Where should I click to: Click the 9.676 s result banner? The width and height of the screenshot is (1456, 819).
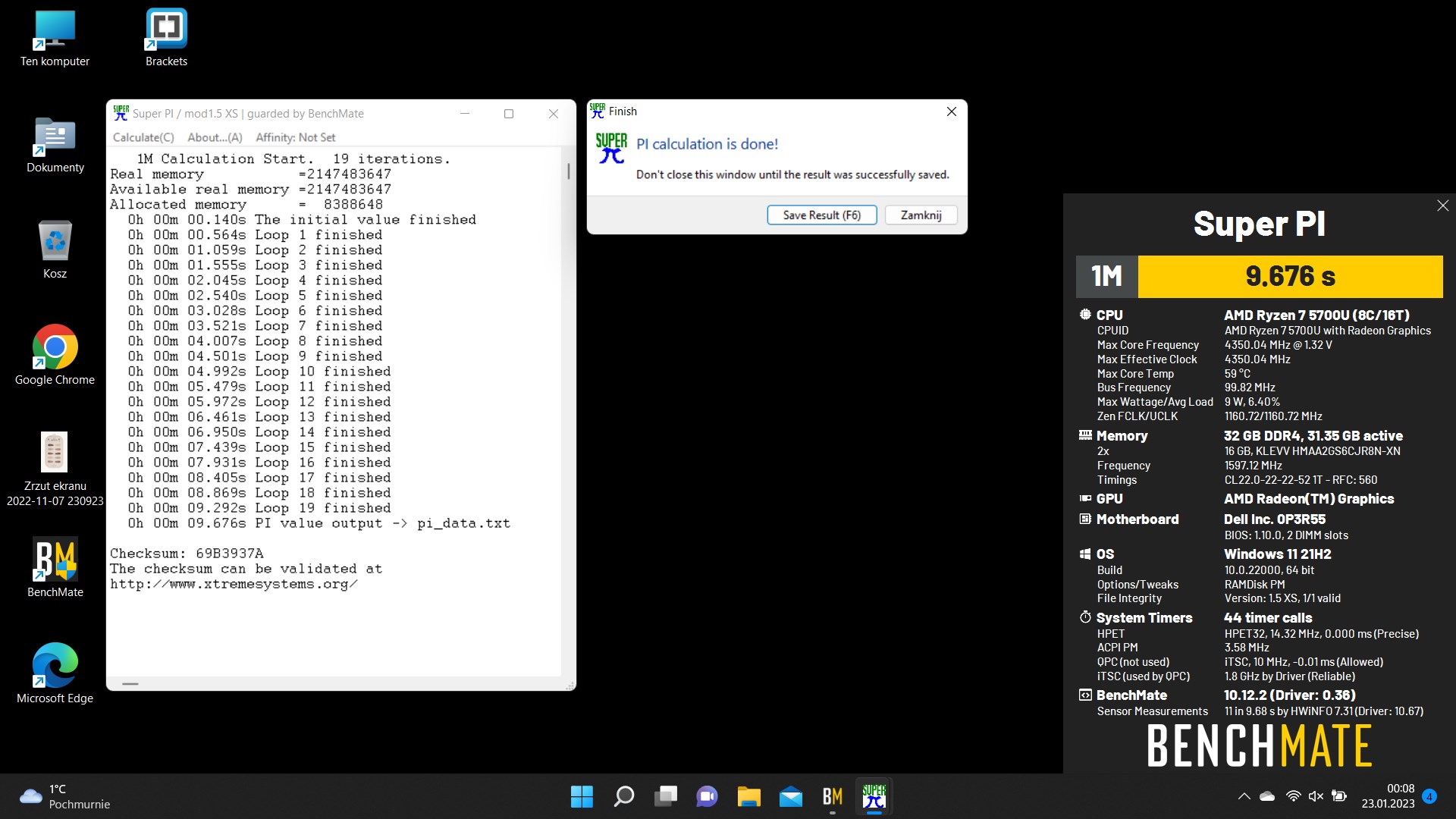click(1290, 276)
